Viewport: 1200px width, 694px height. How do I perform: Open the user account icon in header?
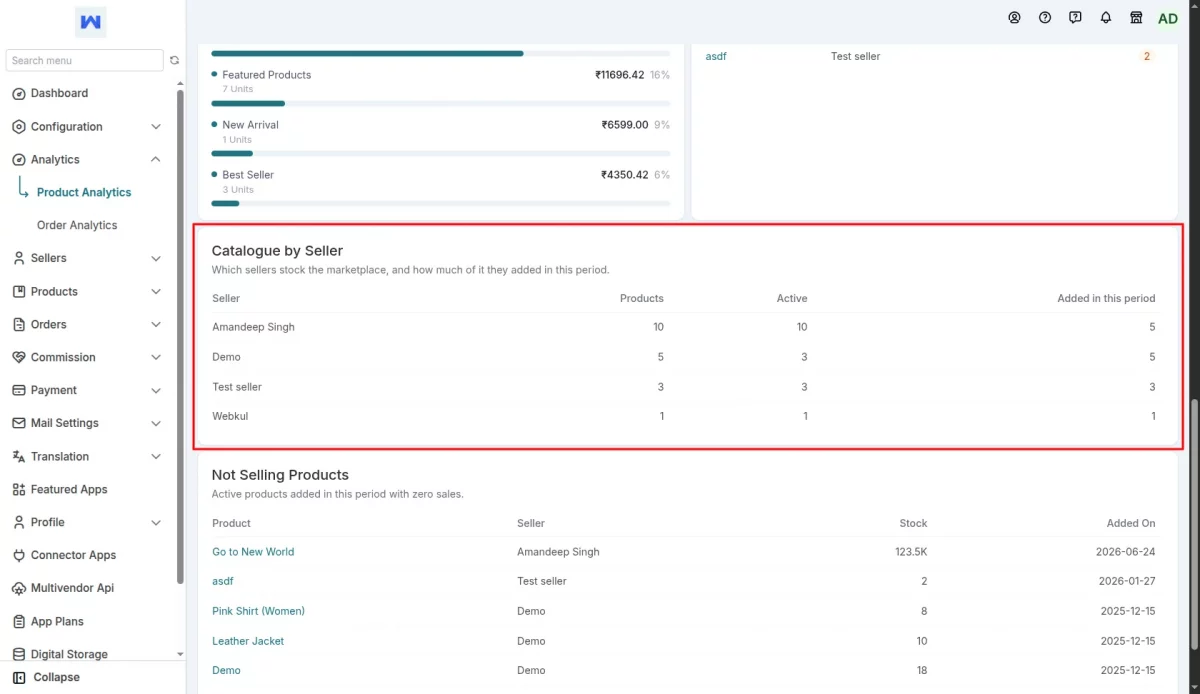1015,18
